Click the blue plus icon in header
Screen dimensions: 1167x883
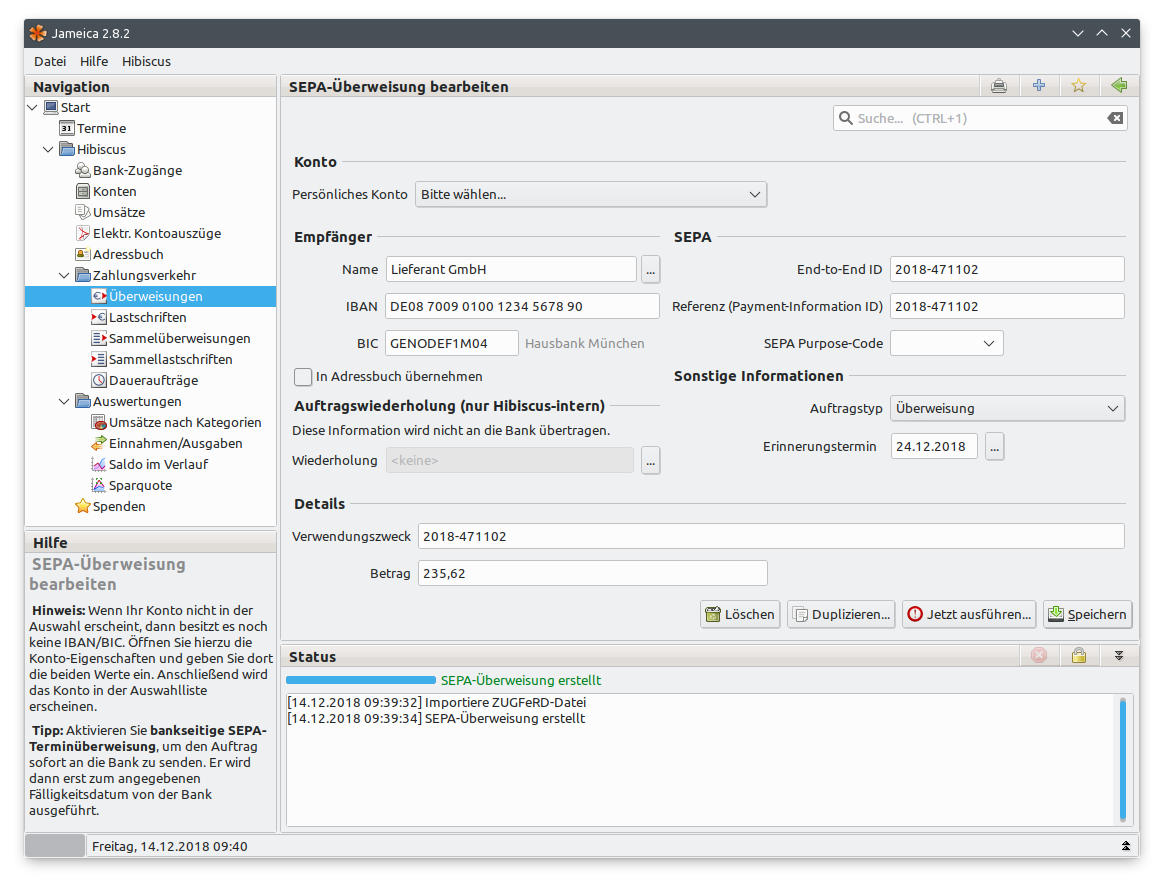(1039, 86)
